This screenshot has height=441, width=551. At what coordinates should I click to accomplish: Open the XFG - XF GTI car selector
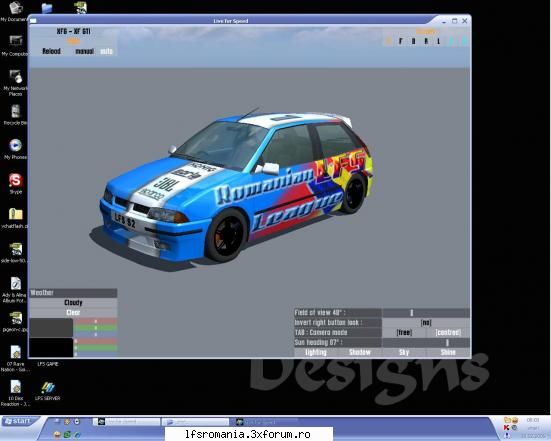click(73, 31)
